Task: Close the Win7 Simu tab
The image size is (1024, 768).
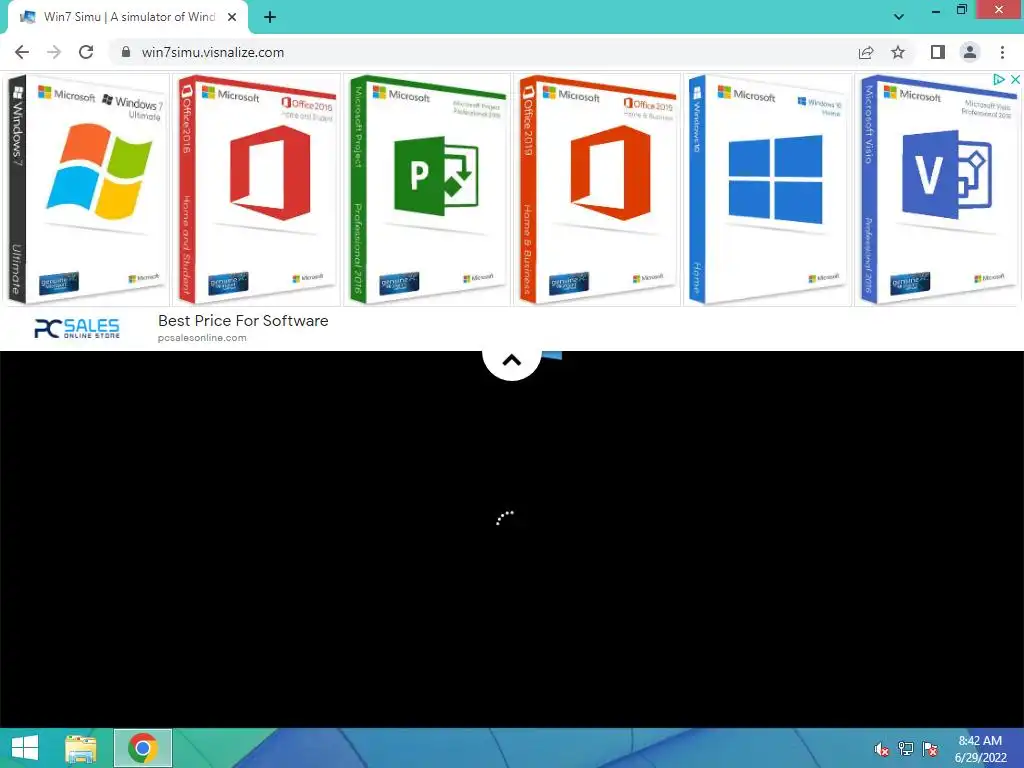Action: tap(232, 17)
